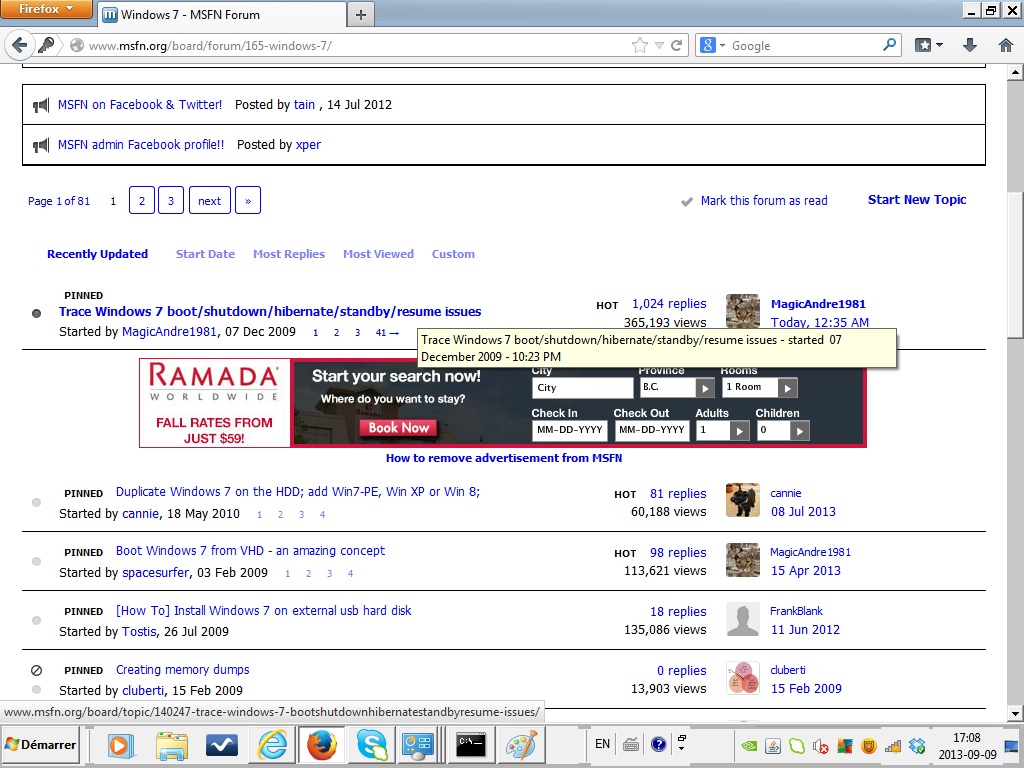This screenshot has height=768, width=1024.
Task: Open the blue wave-line app in the taskbar
Action: [x=221, y=745]
